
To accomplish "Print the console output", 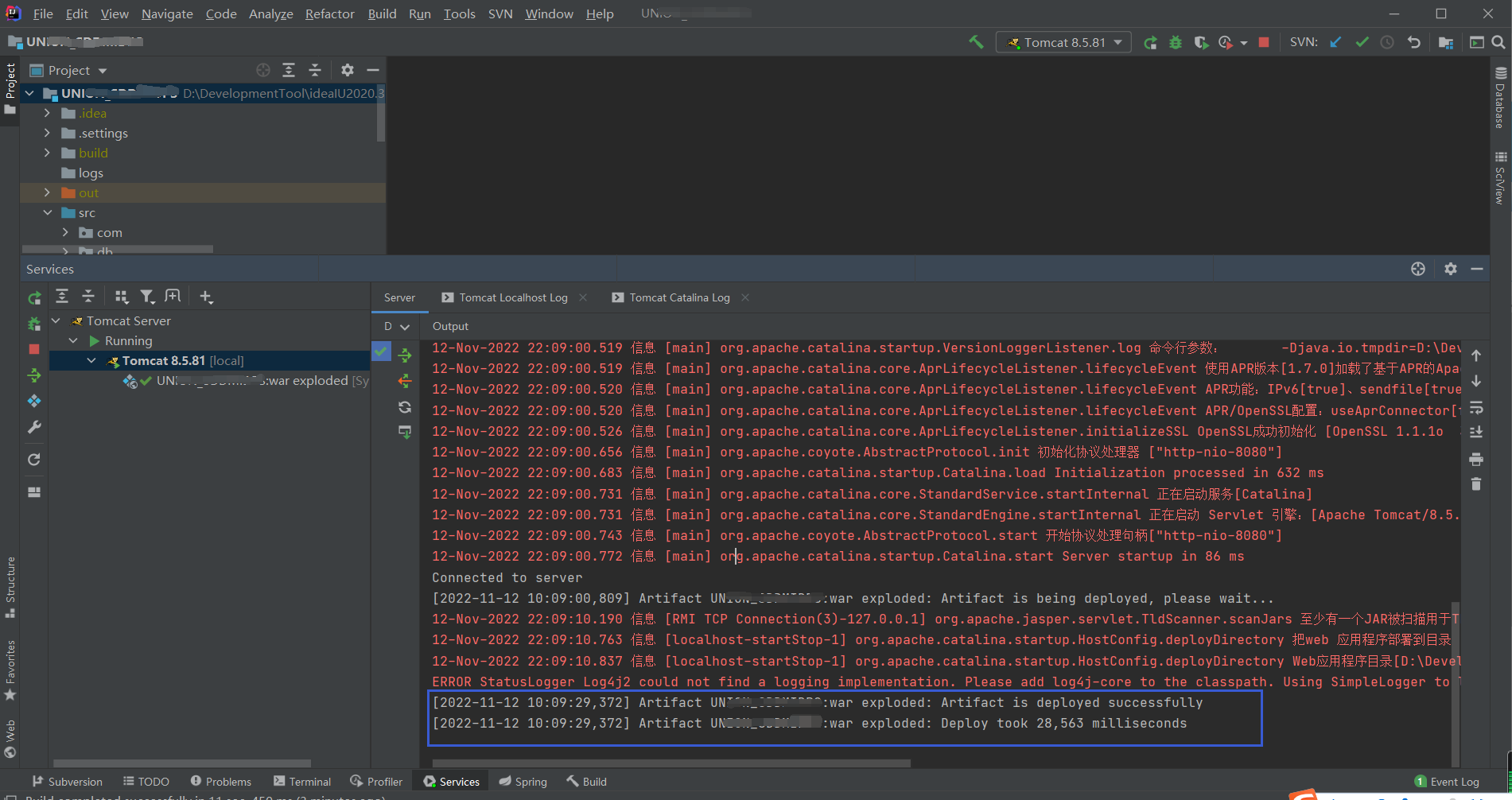I will 1476,459.
